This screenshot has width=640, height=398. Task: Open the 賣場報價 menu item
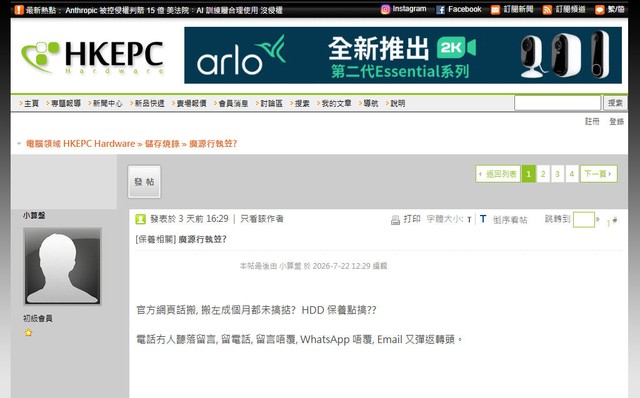click(x=191, y=103)
